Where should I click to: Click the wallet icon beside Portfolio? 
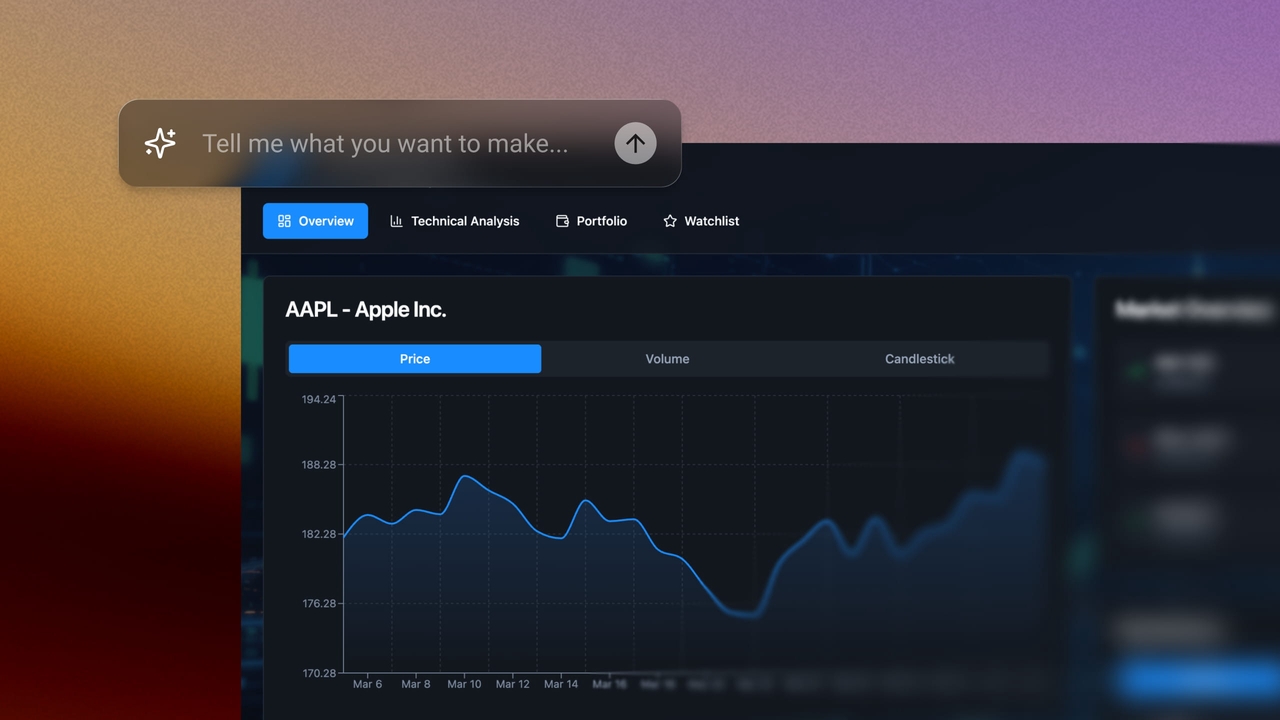coord(562,221)
